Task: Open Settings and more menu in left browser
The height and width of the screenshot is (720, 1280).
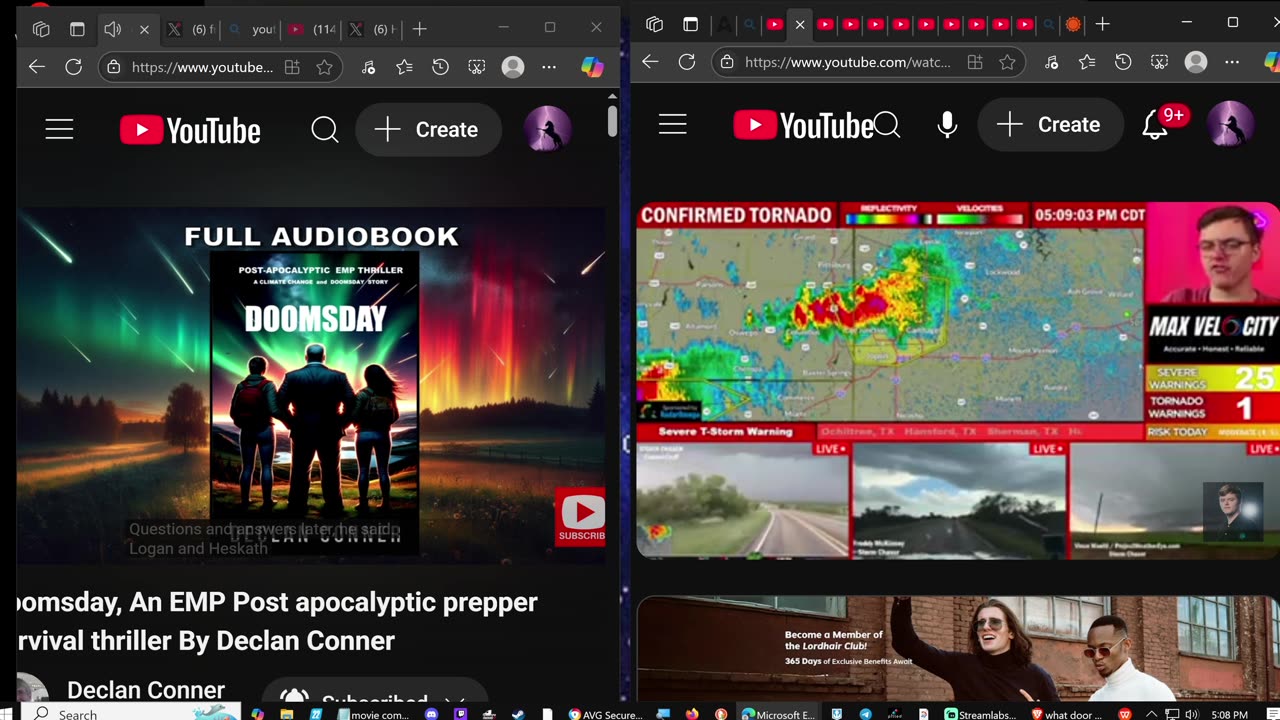Action: pos(549,67)
